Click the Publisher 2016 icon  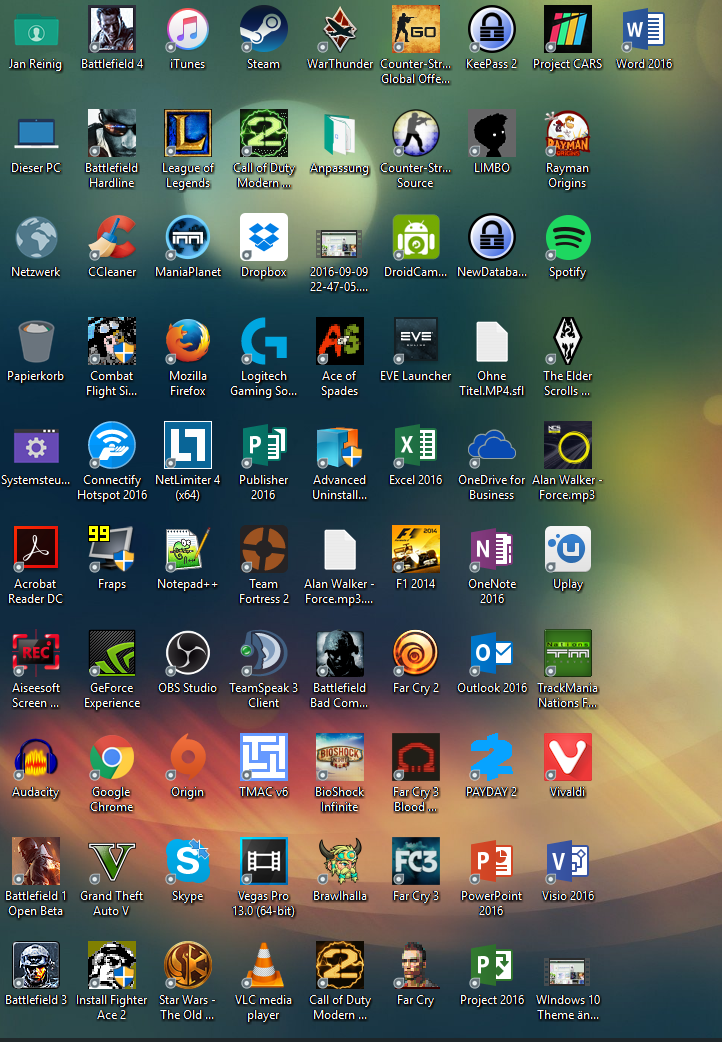[x=264, y=445]
